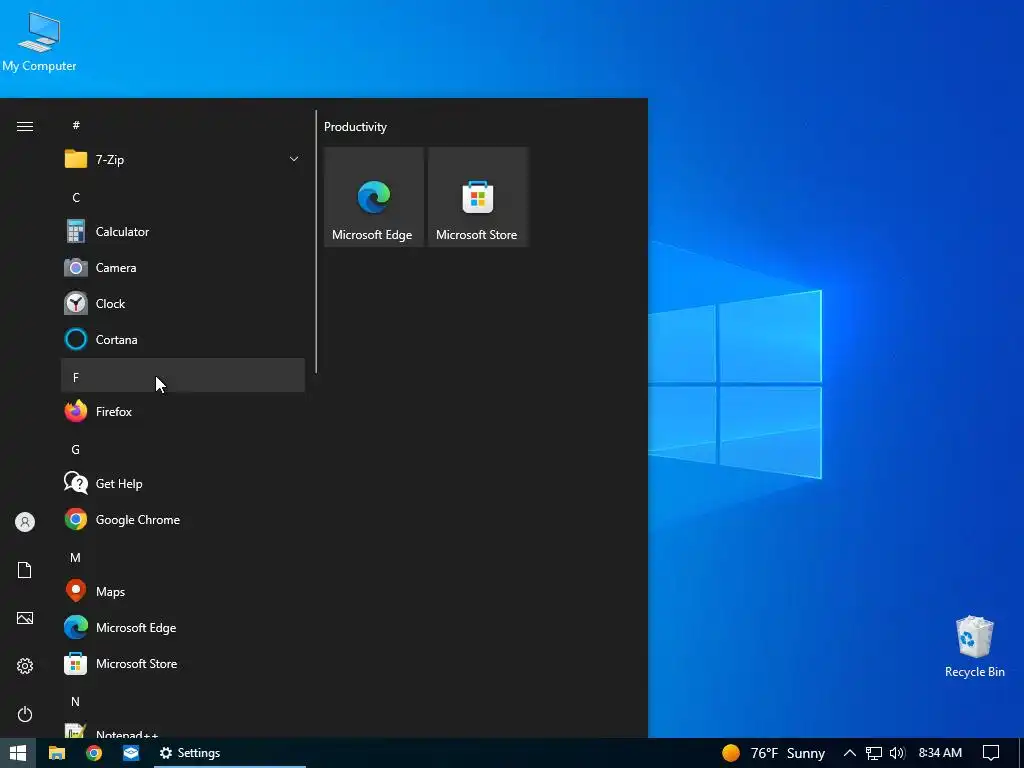1024x768 pixels.
Task: Switch to the Settings taskbar window
Action: (x=229, y=753)
